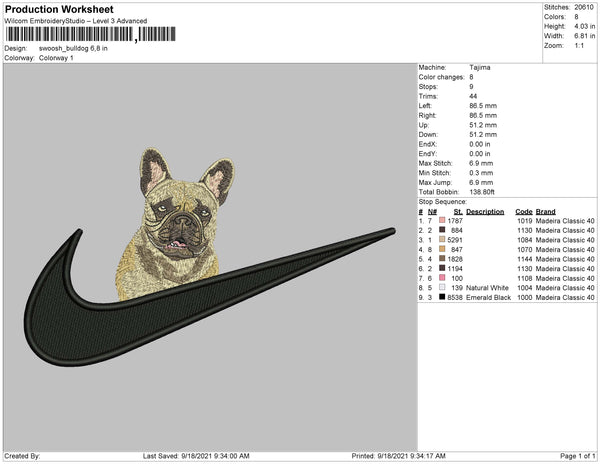Click Madeira Classic 40 in the 1019 row

coord(565,221)
